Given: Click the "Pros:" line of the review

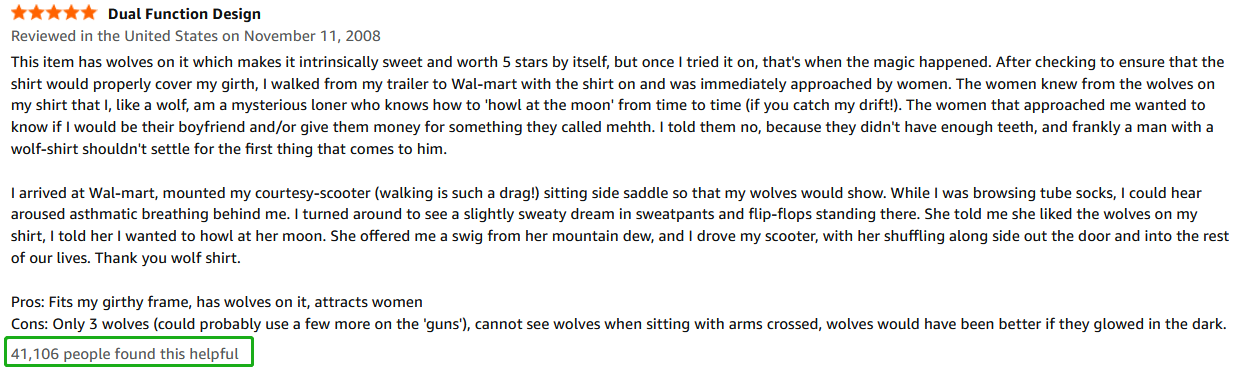Looking at the screenshot, I should (x=217, y=302).
